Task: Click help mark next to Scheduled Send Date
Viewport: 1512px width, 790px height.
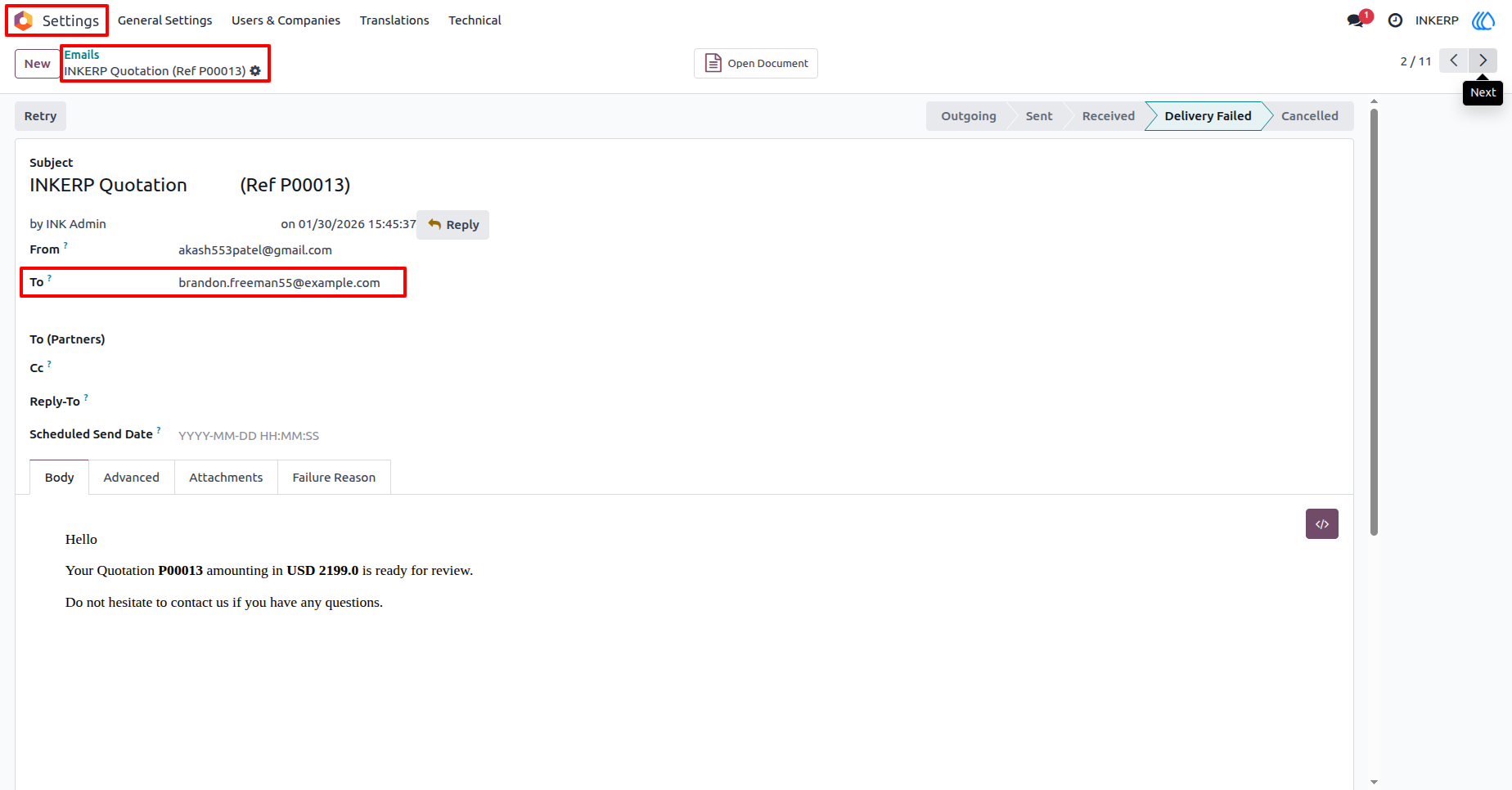Action: tap(159, 430)
